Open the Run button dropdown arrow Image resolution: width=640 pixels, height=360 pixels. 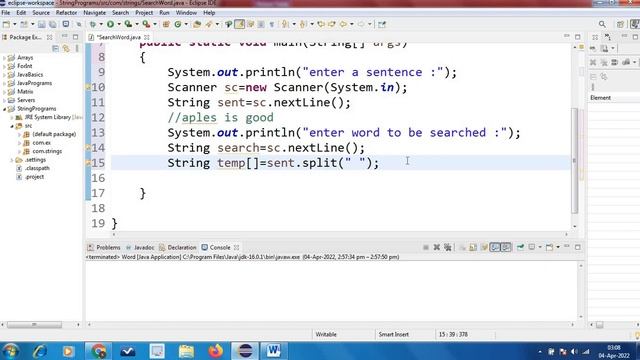119,24
